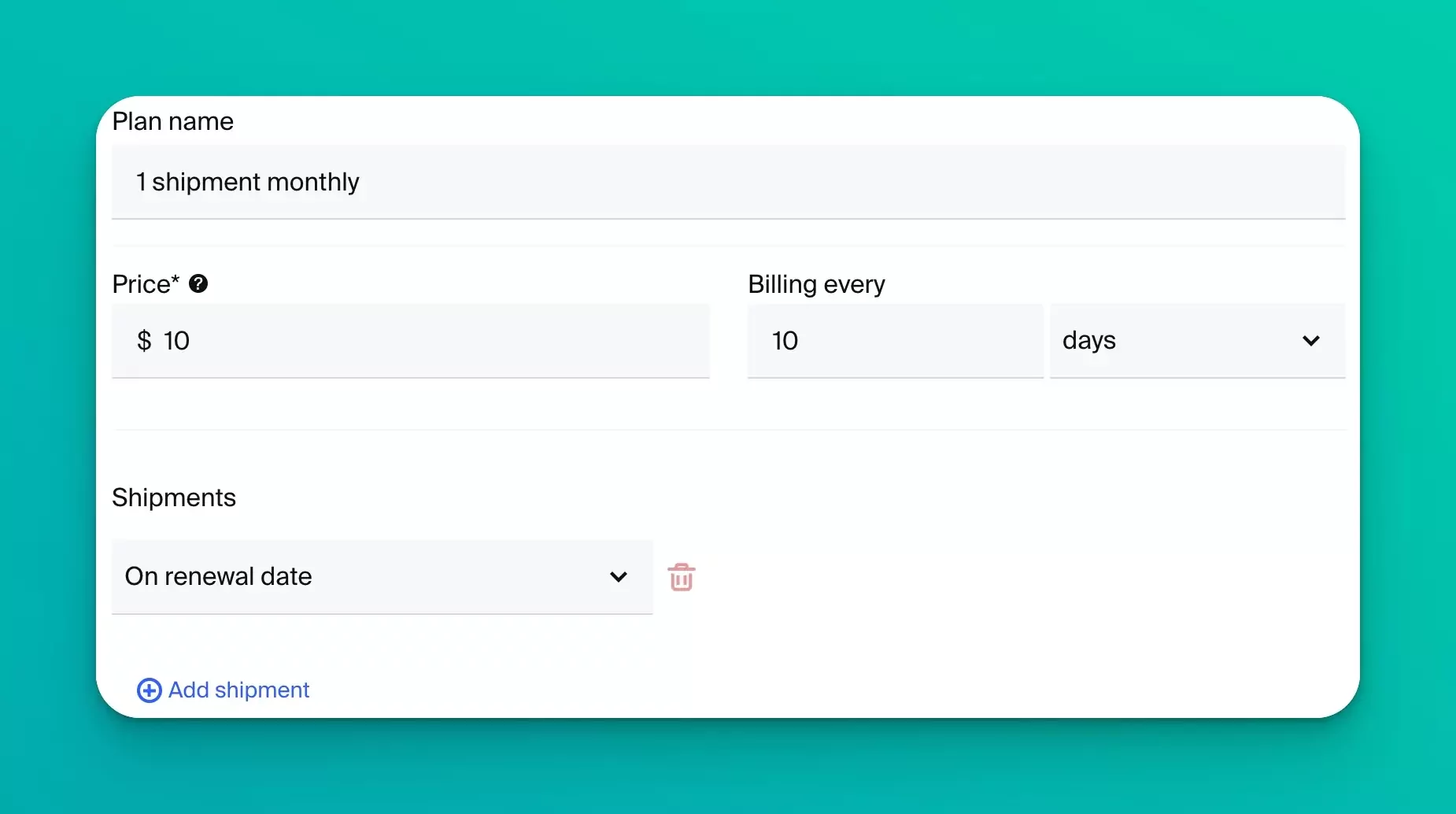Image resolution: width=1456 pixels, height=814 pixels.
Task: Delete the shipment with the trash icon
Action: [x=682, y=577]
